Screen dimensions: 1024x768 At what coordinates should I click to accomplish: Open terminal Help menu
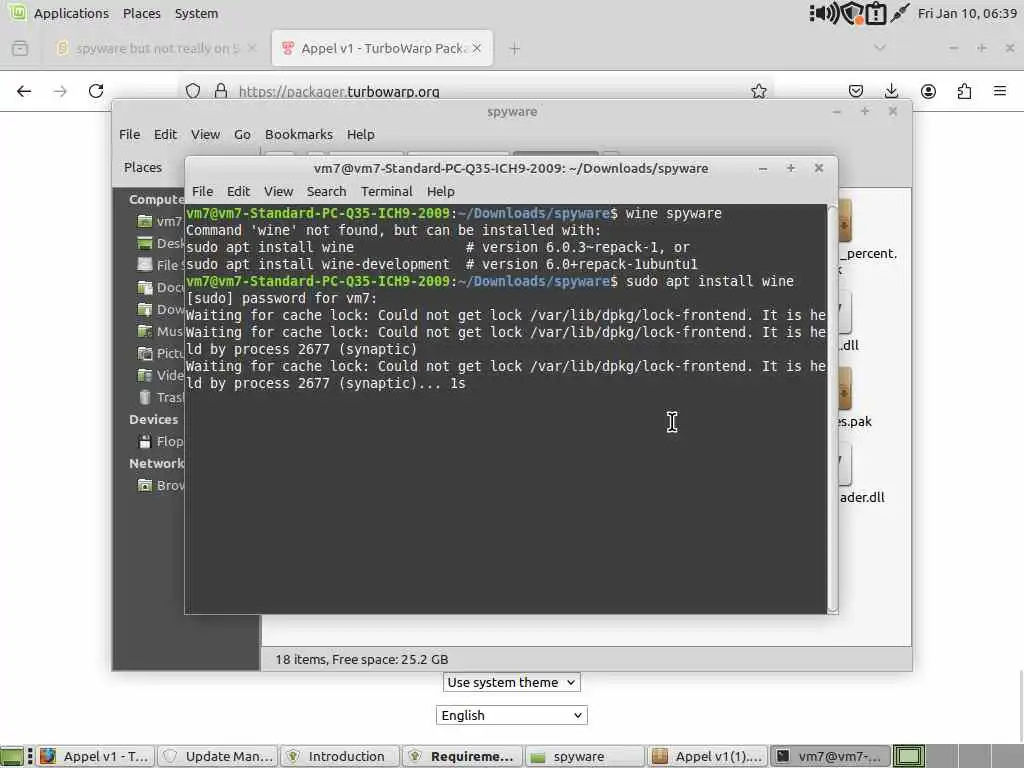point(441,191)
